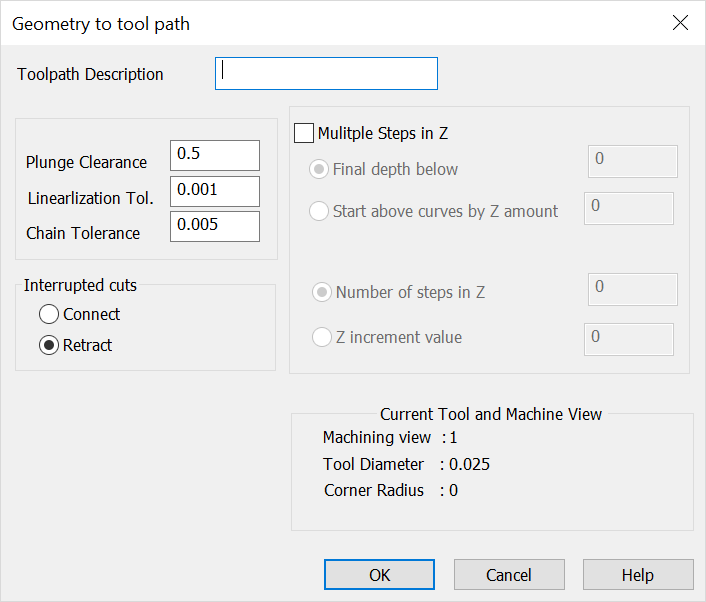Click the Start above curves value field

point(629,208)
